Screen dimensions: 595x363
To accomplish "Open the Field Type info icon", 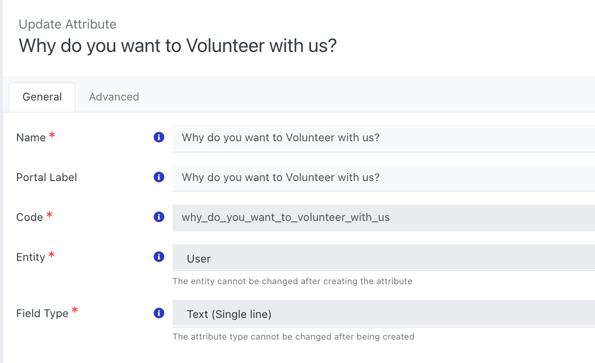I will pyautogui.click(x=159, y=313).
